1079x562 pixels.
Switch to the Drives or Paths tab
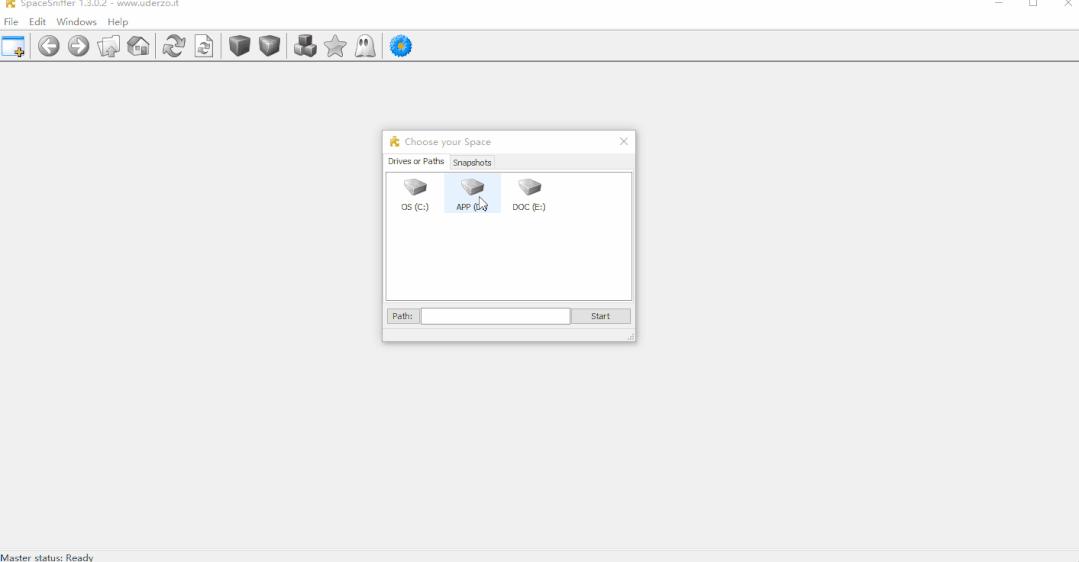[416, 162]
